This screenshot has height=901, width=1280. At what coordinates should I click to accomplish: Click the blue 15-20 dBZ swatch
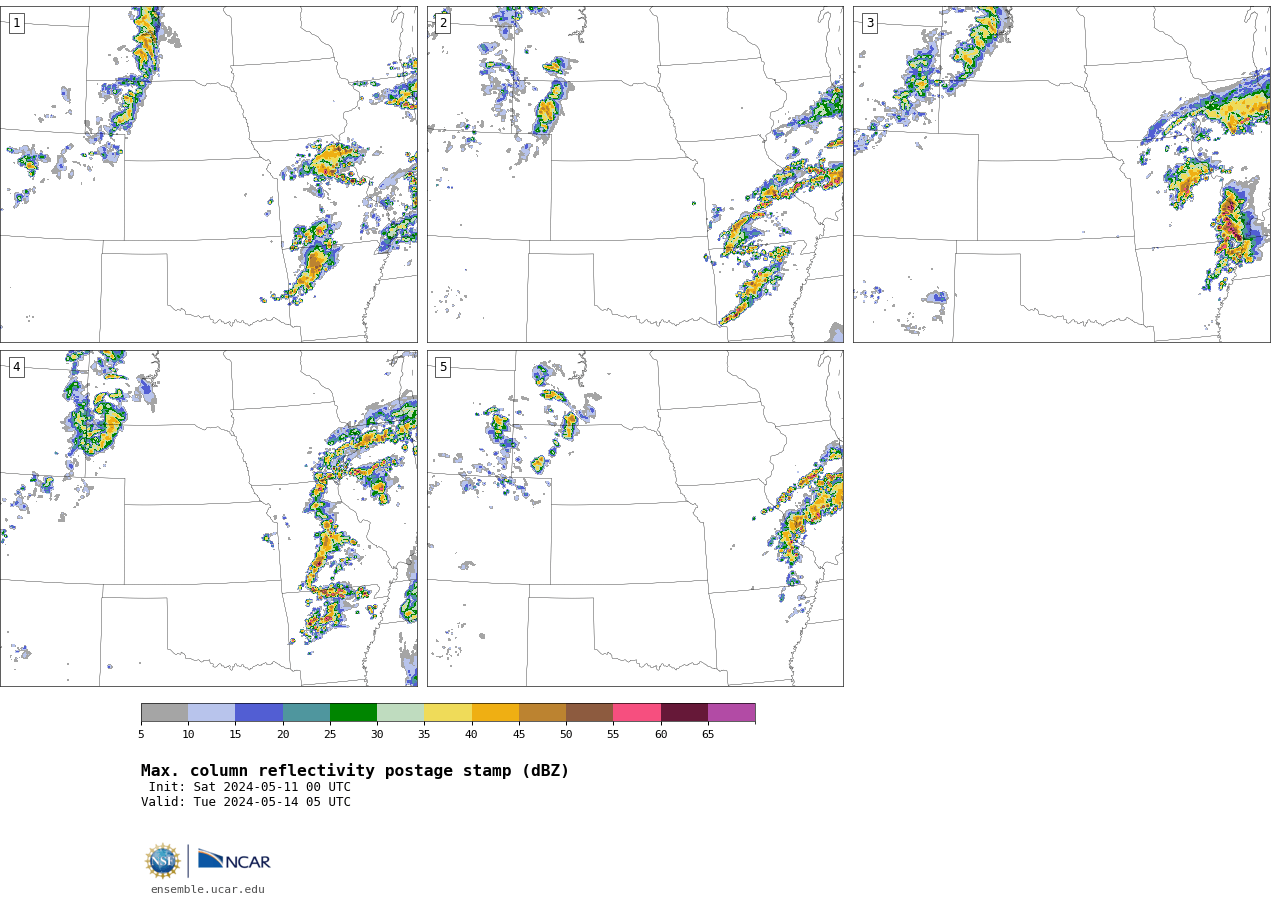click(x=259, y=713)
